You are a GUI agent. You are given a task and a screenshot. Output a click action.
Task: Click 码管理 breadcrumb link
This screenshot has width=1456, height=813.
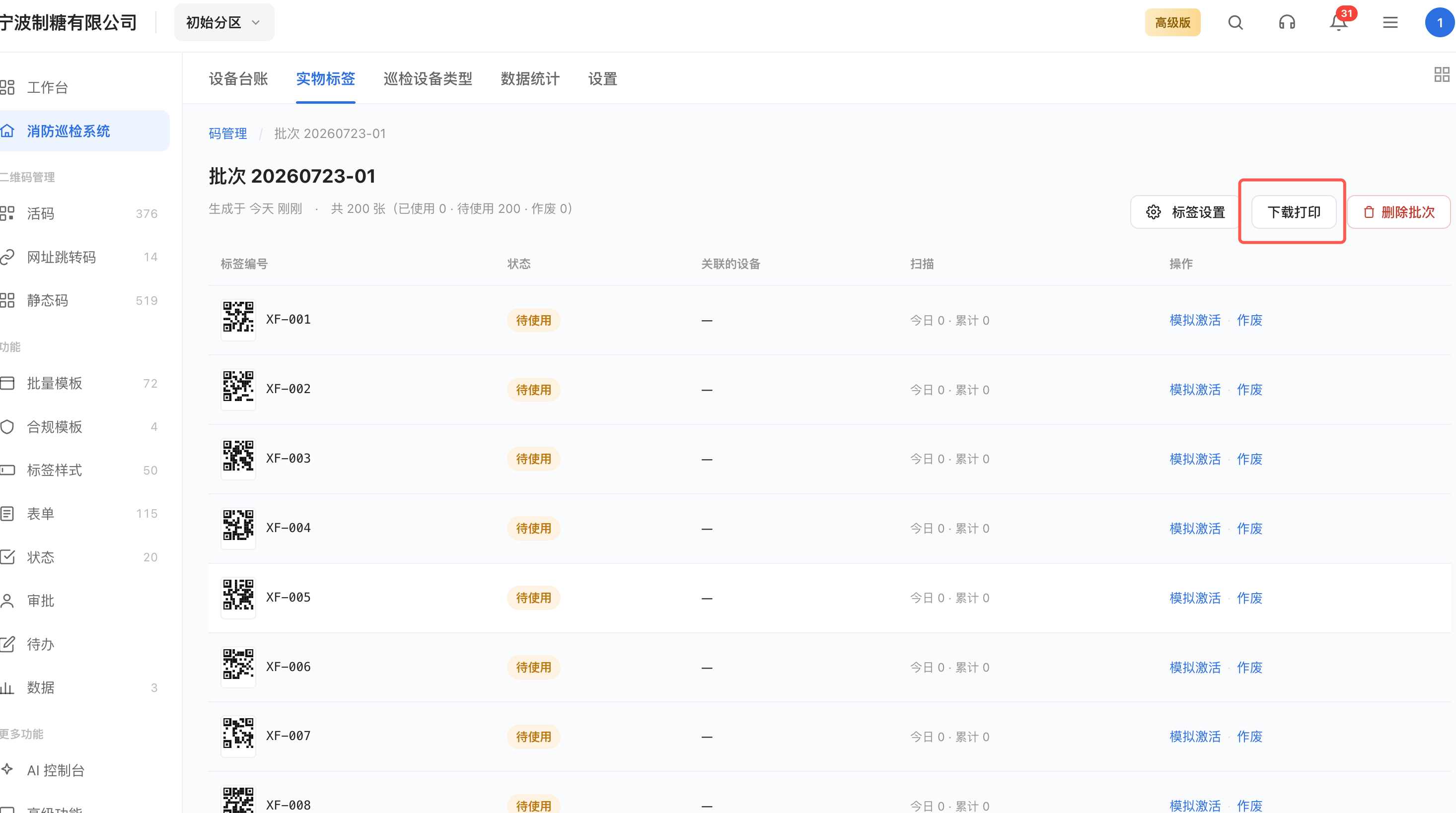pos(228,134)
